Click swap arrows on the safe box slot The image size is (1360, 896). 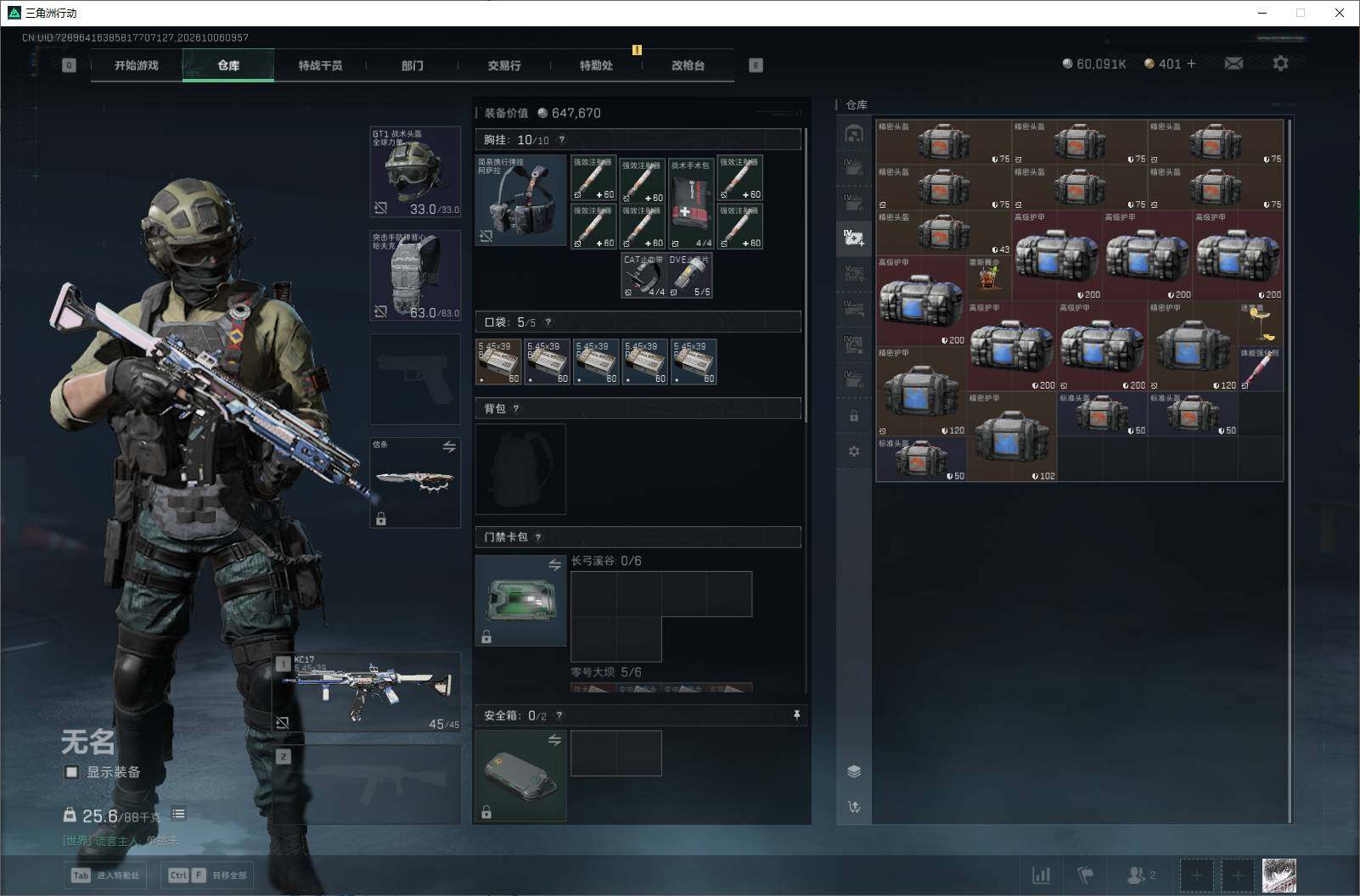(x=554, y=740)
